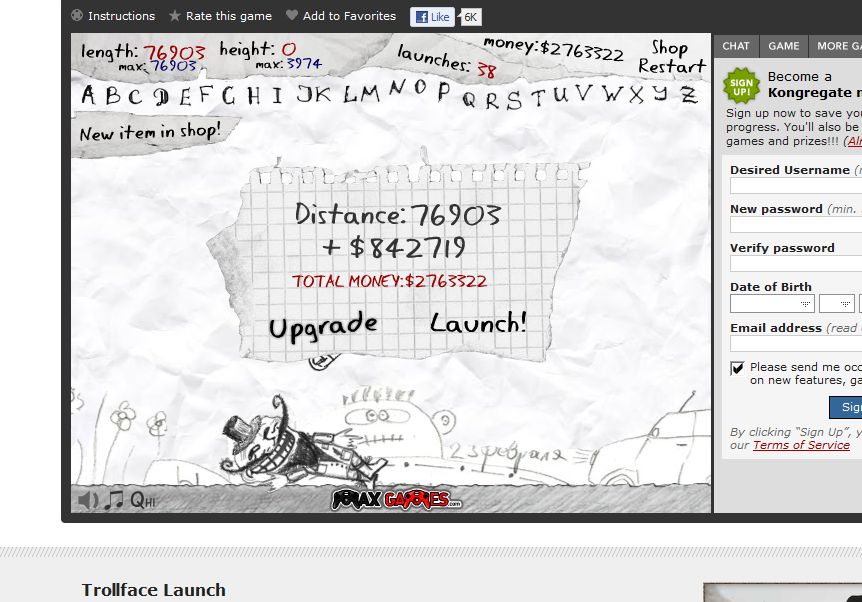The width and height of the screenshot is (862, 602).
Task: Toggle the music note icon
Action: 114,499
